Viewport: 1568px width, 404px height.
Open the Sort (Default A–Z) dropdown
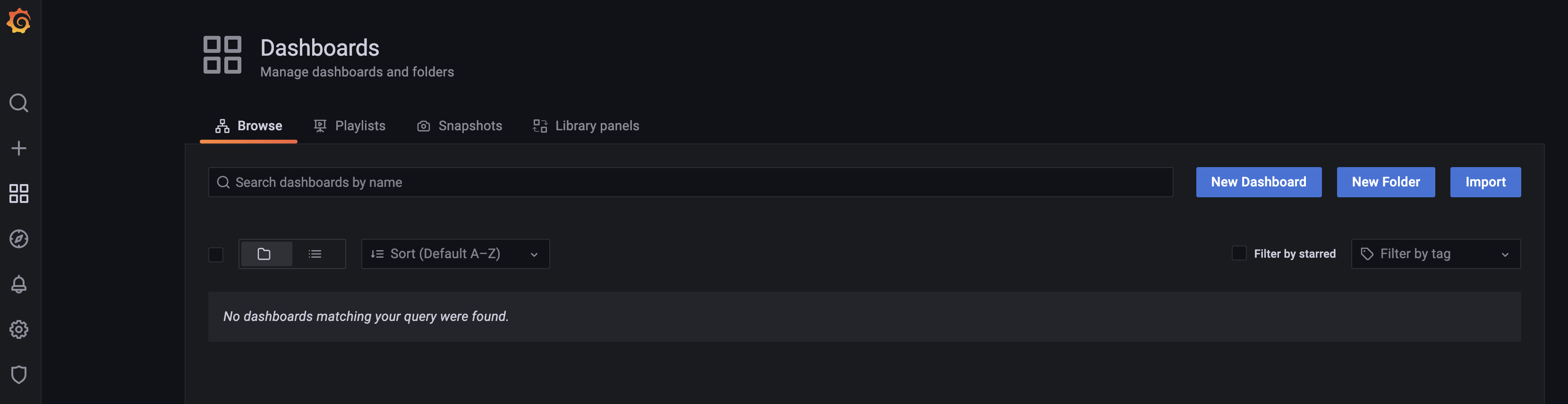pyautogui.click(x=455, y=254)
